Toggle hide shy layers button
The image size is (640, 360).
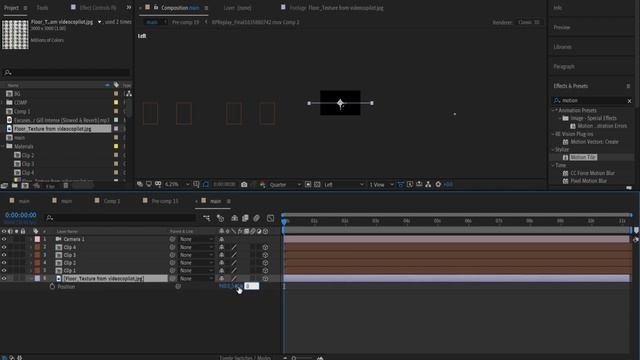point(235,218)
